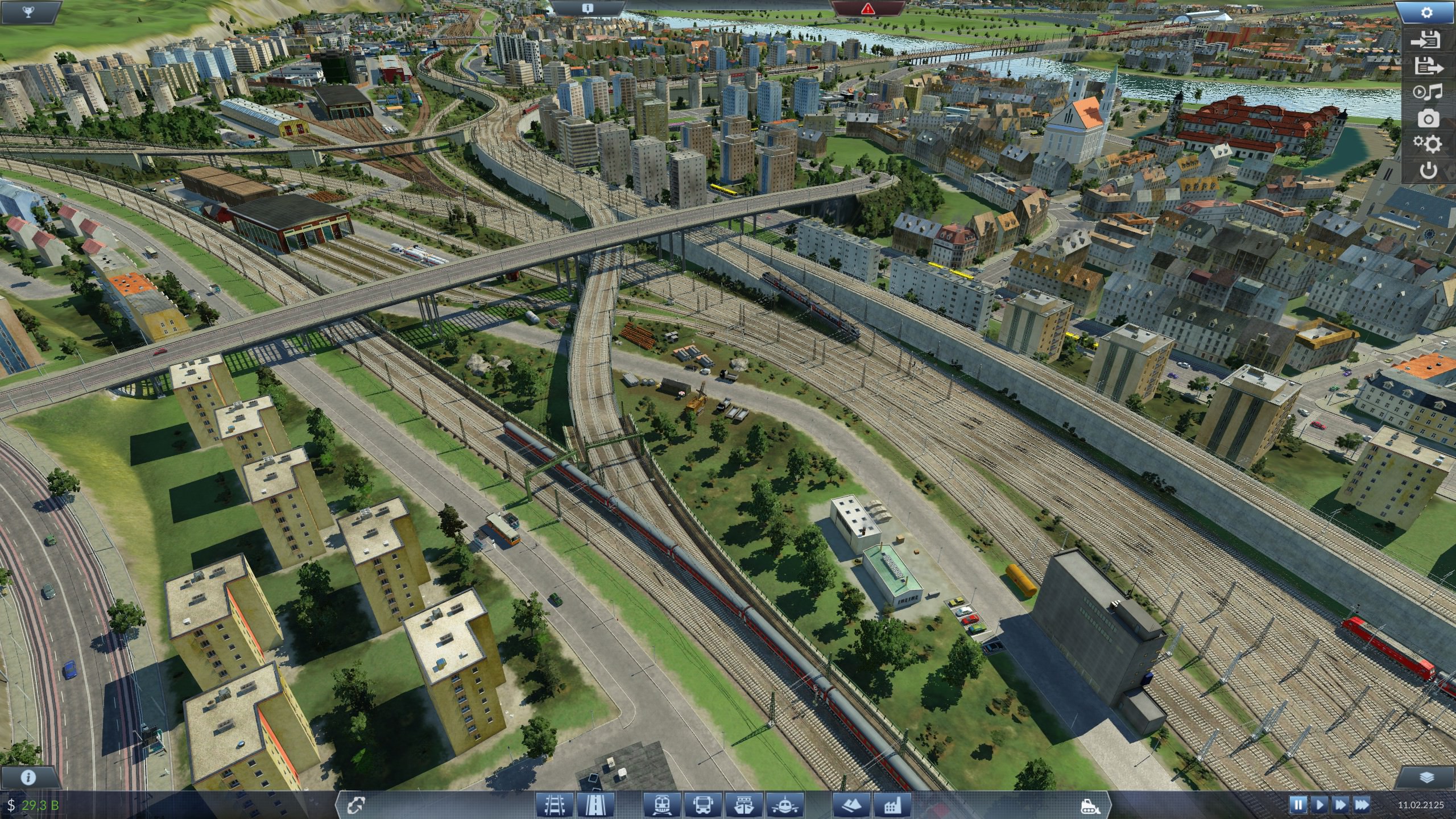Set game speed to fastest
Image resolution: width=1456 pixels, height=819 pixels.
click(x=1362, y=805)
